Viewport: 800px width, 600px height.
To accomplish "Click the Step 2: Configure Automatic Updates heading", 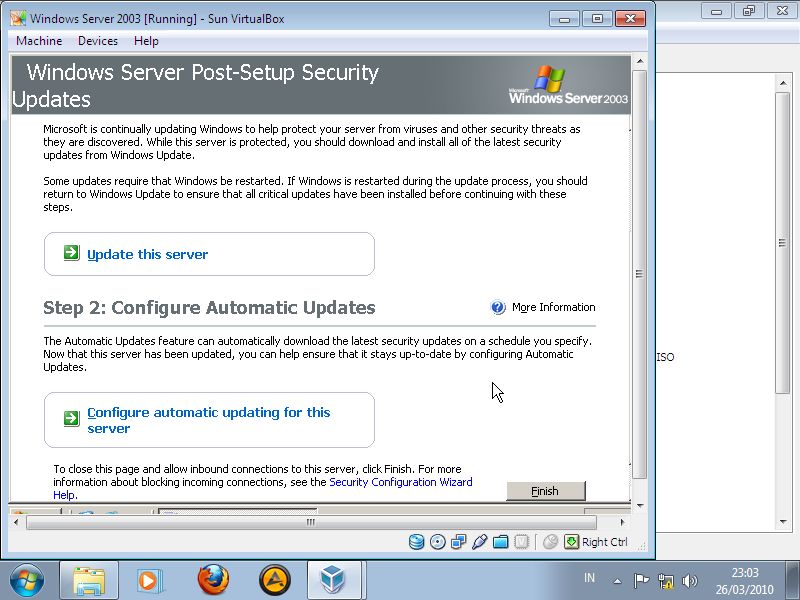I will coord(209,308).
